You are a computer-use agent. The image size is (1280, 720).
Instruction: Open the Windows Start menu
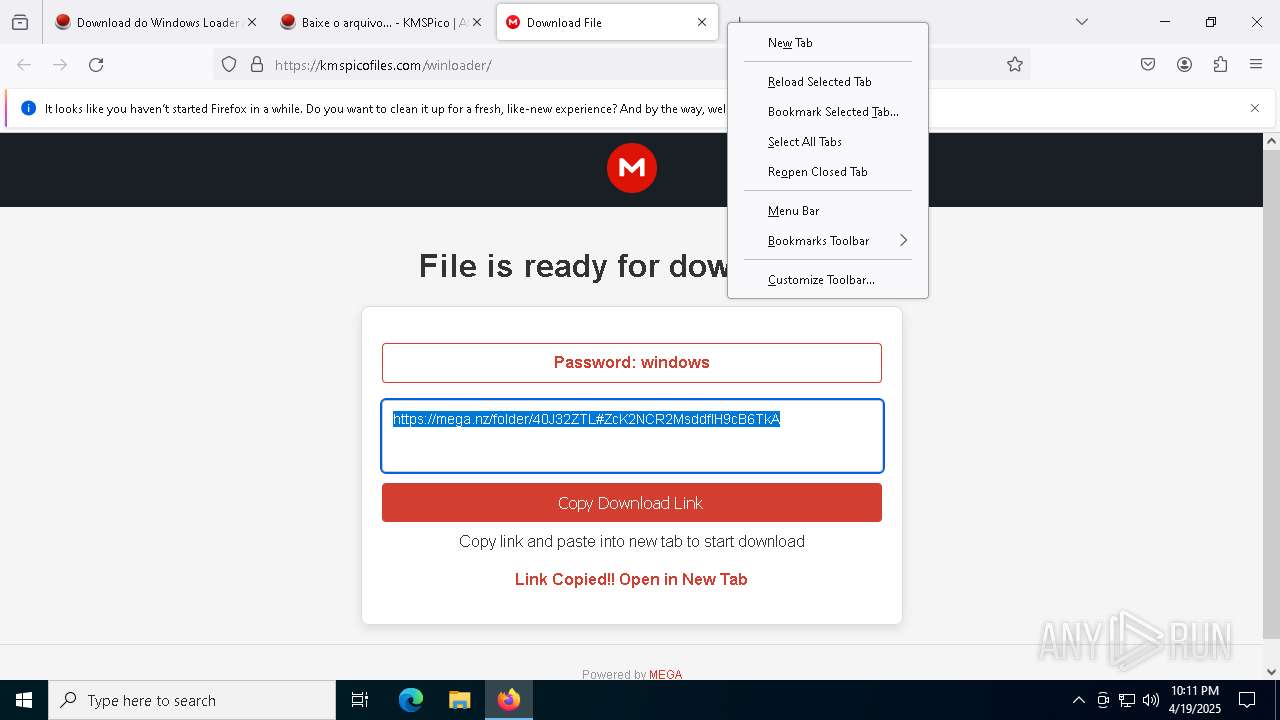(x=24, y=700)
